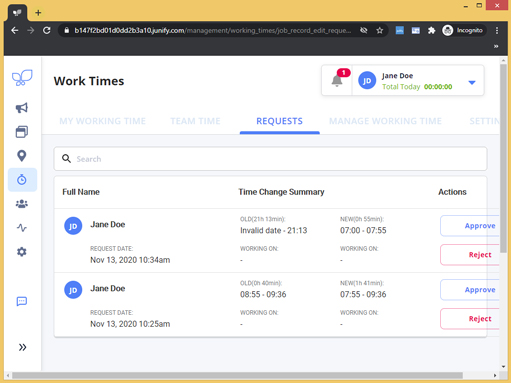Go forward in browser history
This screenshot has width=511, height=383.
(x=31, y=30)
